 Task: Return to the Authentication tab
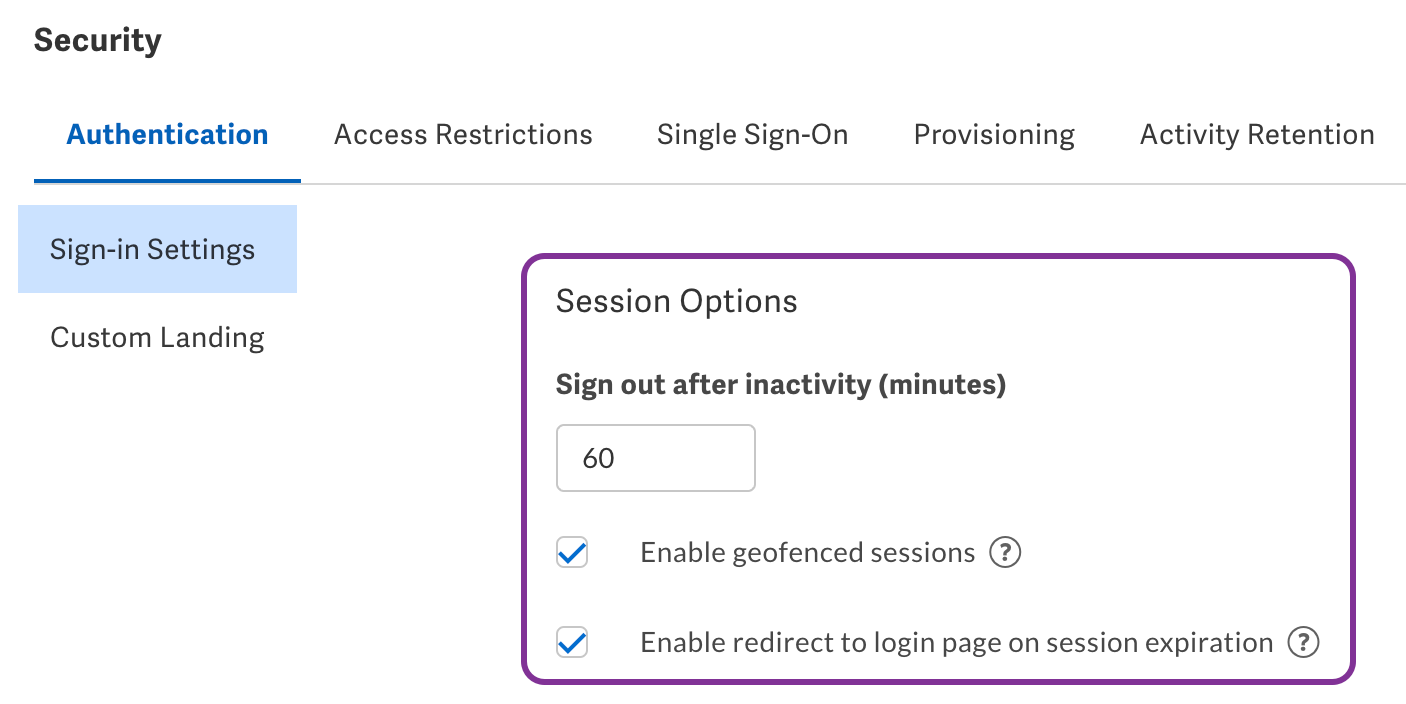coord(167,134)
